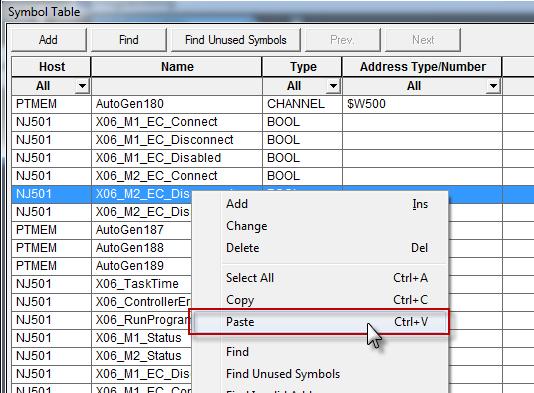Click the Next button

pyautogui.click(x=423, y=40)
